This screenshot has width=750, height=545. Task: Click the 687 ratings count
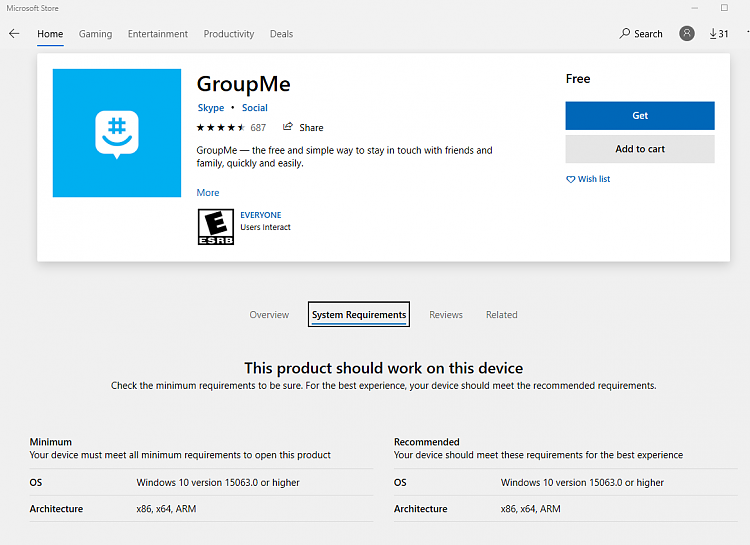(258, 127)
